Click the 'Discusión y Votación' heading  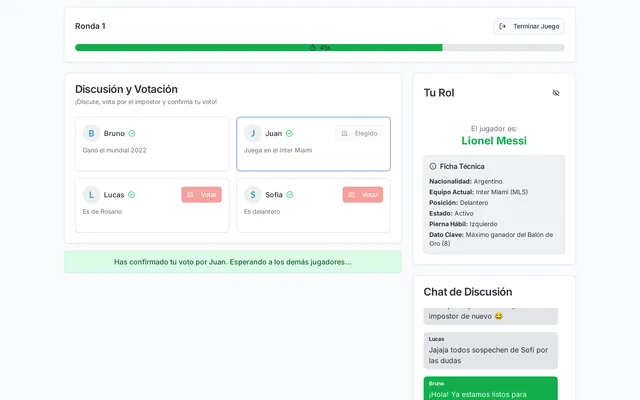click(126, 89)
